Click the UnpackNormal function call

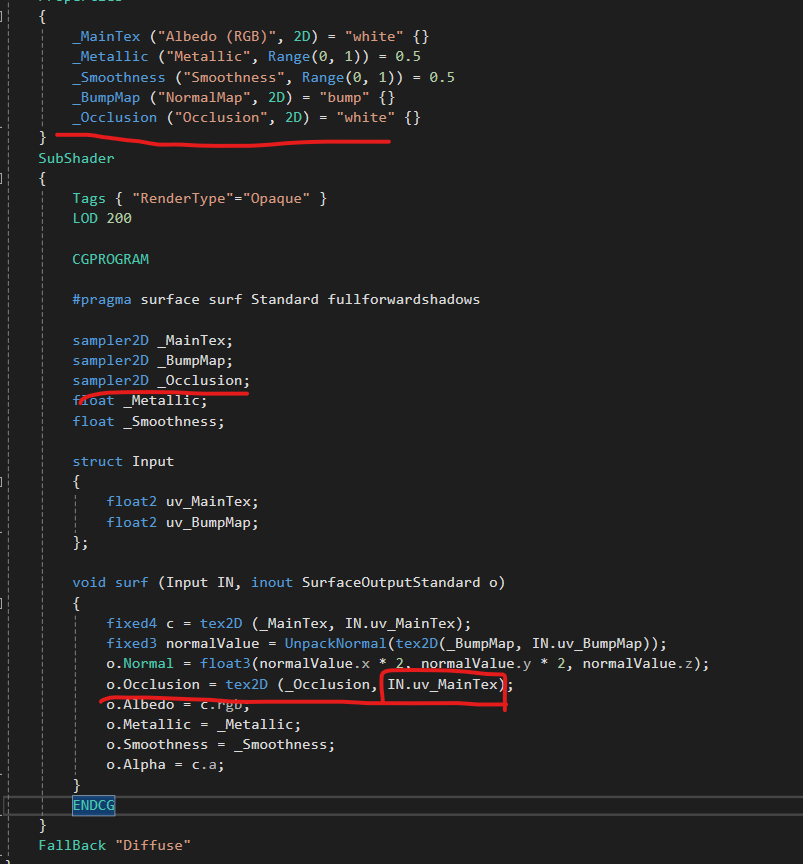335,644
